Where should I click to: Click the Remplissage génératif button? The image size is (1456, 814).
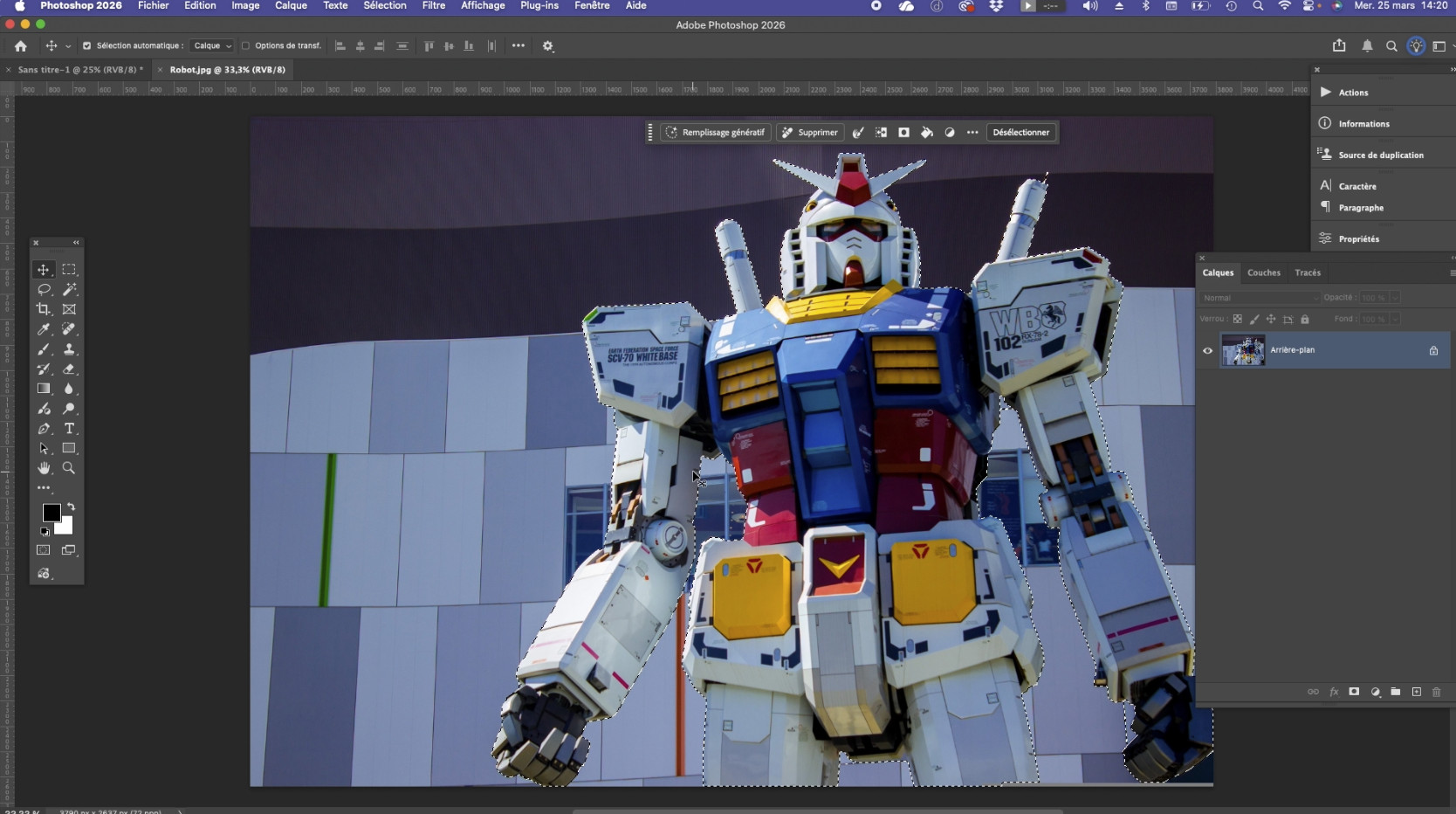715,133
